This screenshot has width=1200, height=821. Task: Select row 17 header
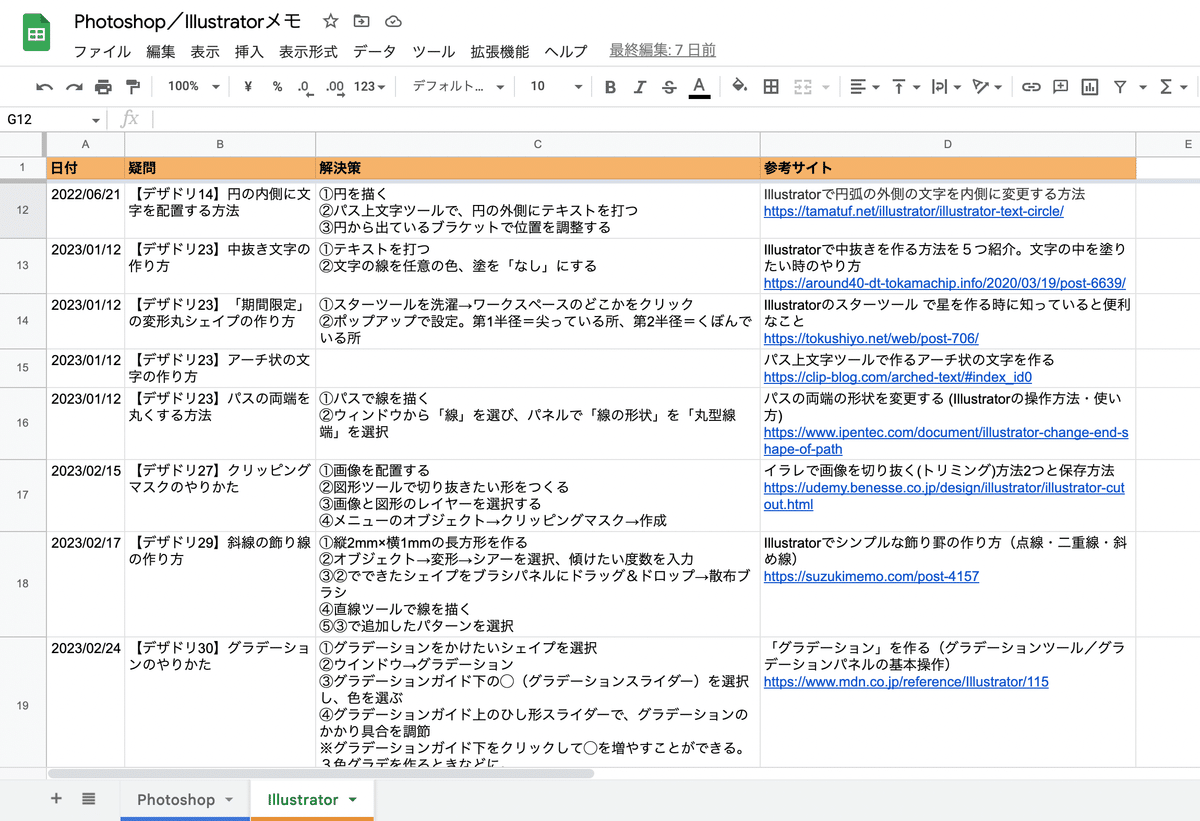tap(23, 495)
